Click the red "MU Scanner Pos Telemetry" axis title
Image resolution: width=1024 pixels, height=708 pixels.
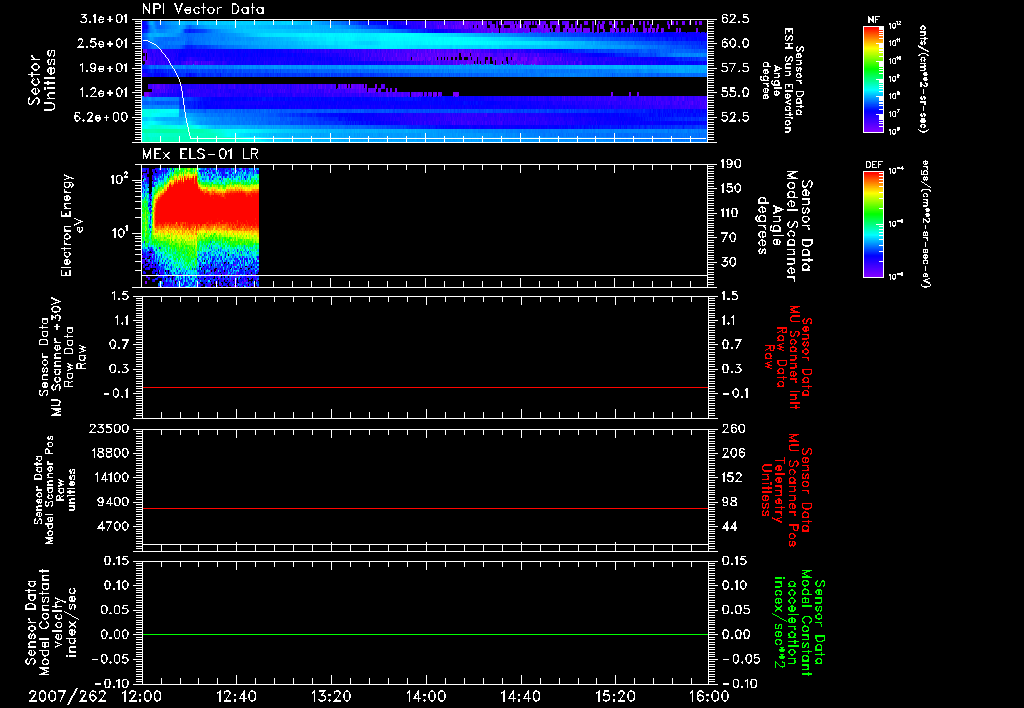[x=786, y=489]
